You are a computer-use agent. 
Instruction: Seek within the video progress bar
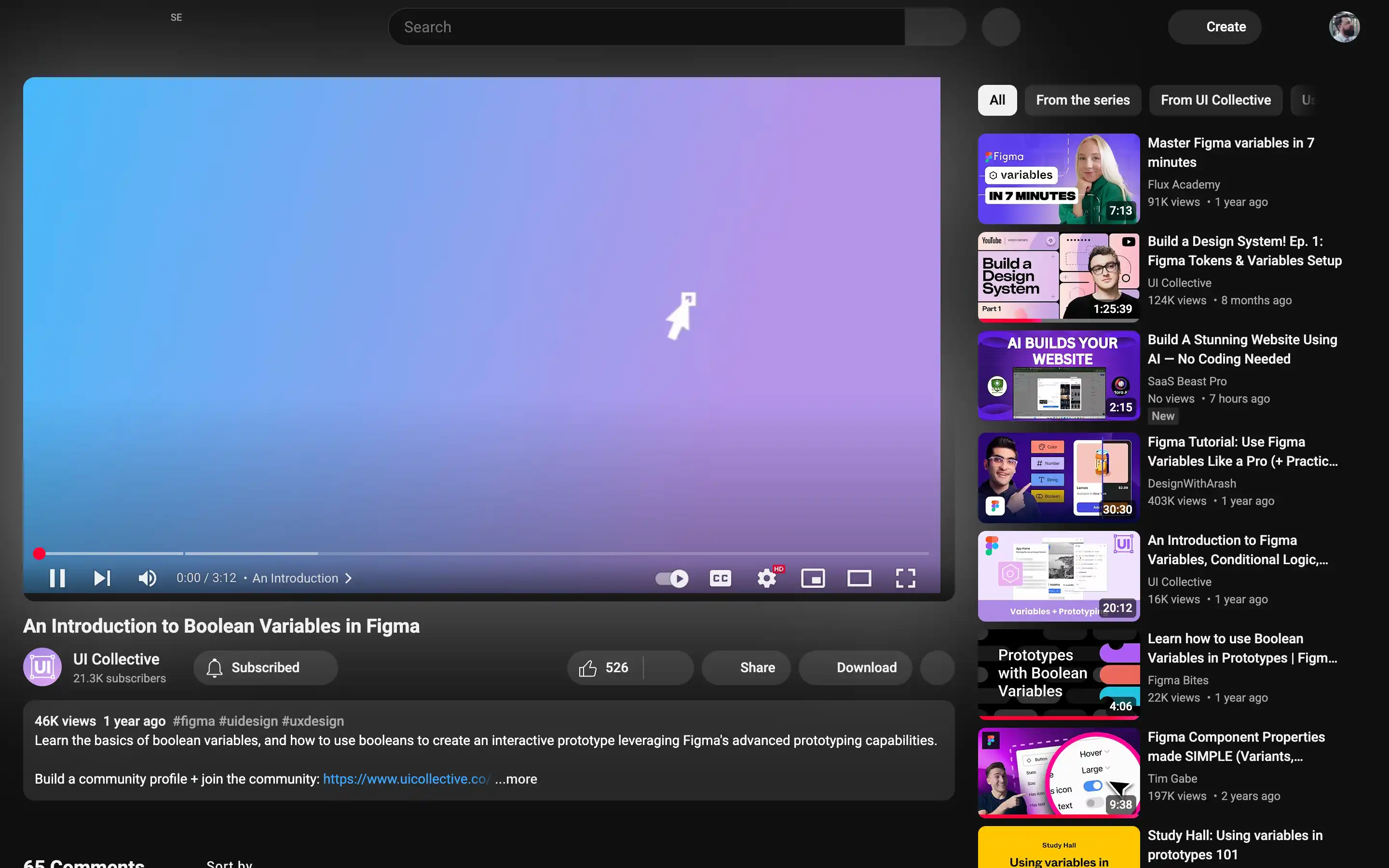click(x=481, y=554)
